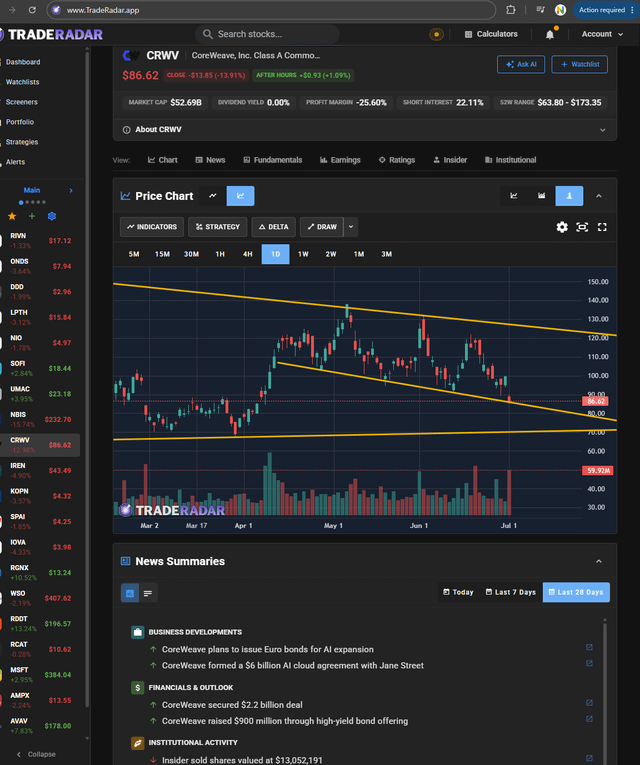Open the browser profile avatar

pos(560,10)
